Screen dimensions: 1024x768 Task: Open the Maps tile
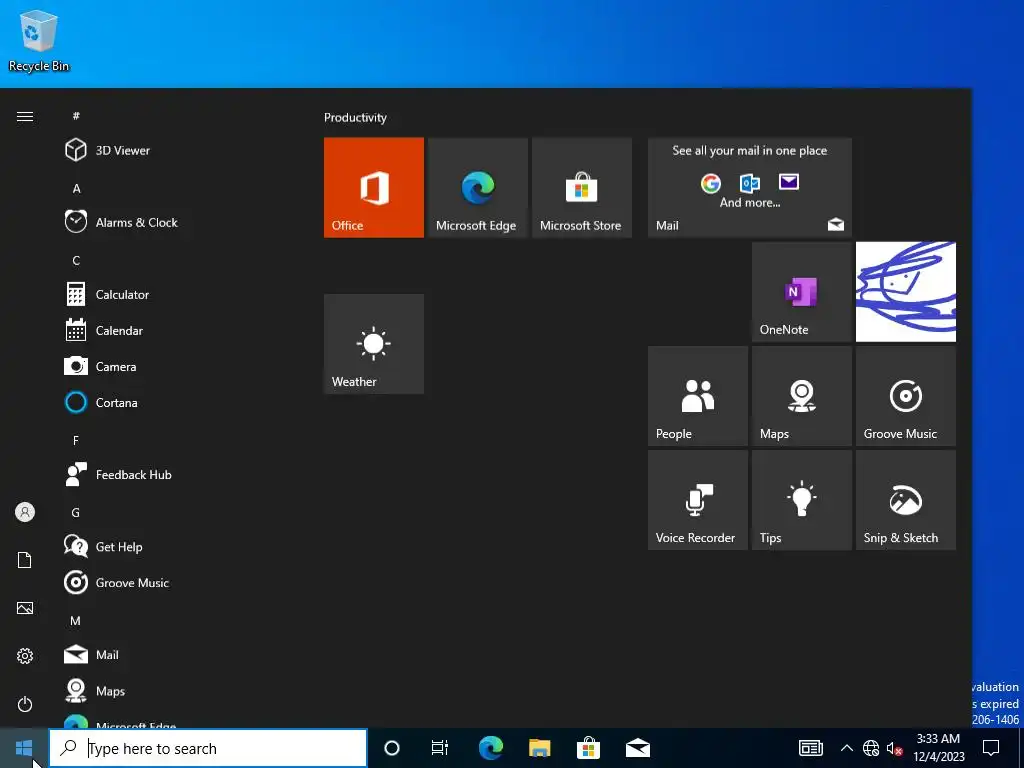tap(802, 396)
